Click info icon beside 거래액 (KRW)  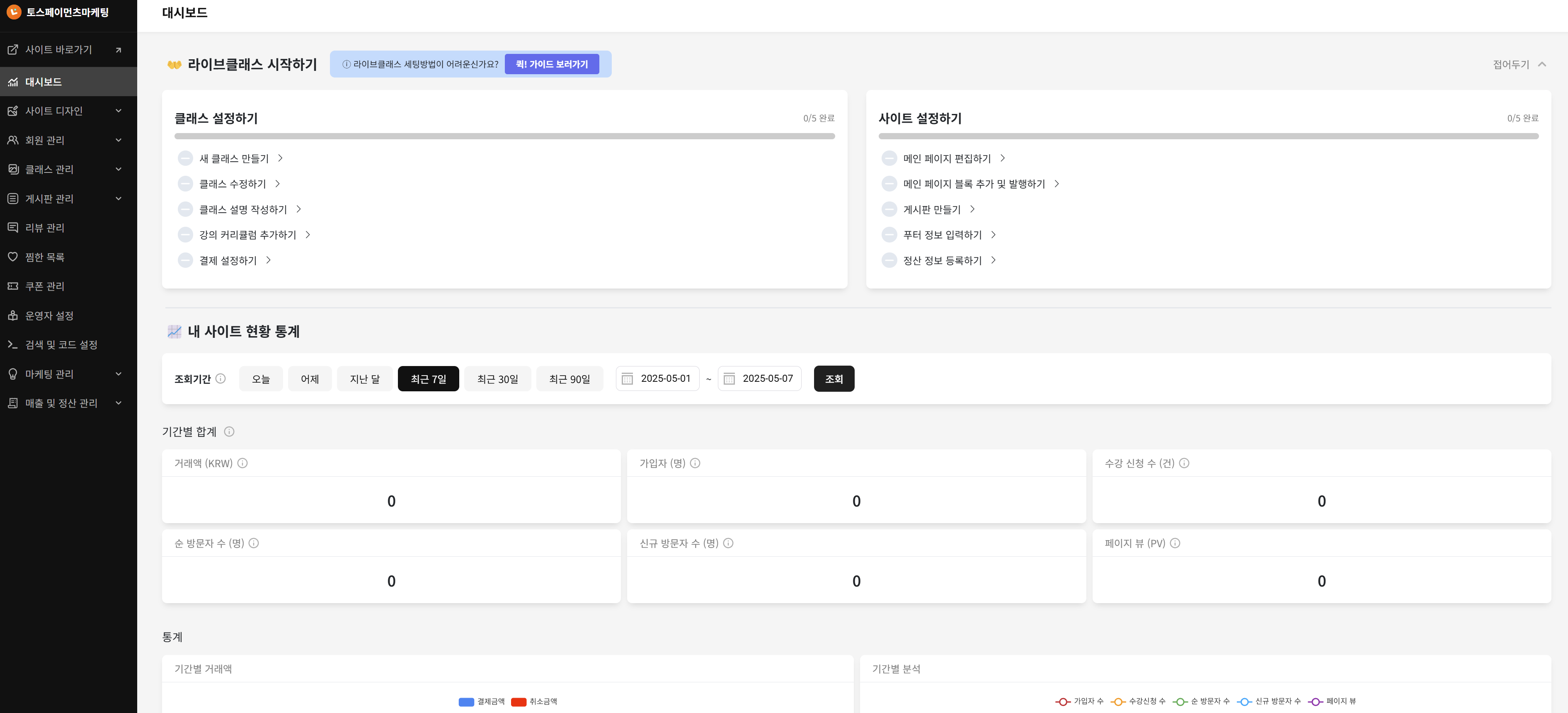pos(242,463)
